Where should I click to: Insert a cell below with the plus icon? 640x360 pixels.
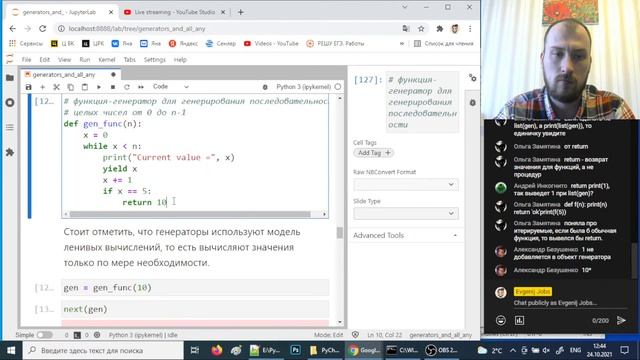point(42,87)
